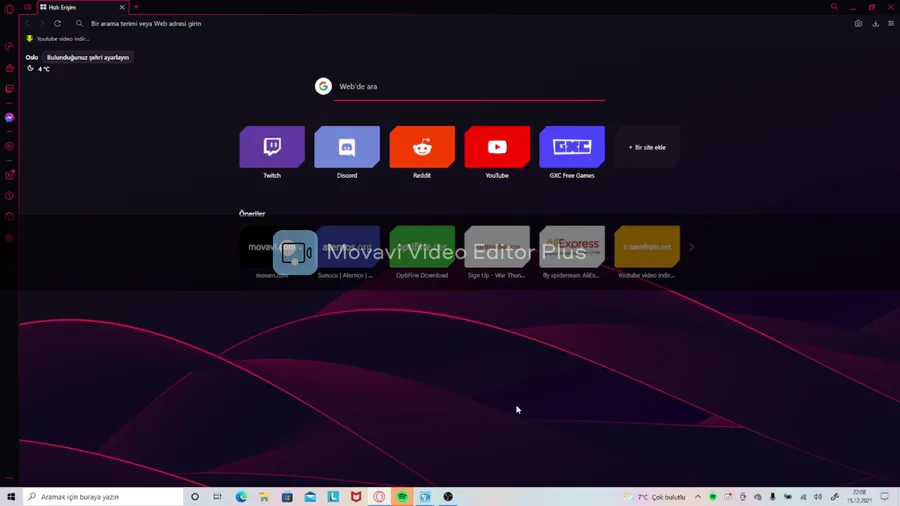This screenshot has width=900, height=506.
Task: Open sidebar three-dot setup menu
Action: 9,478
